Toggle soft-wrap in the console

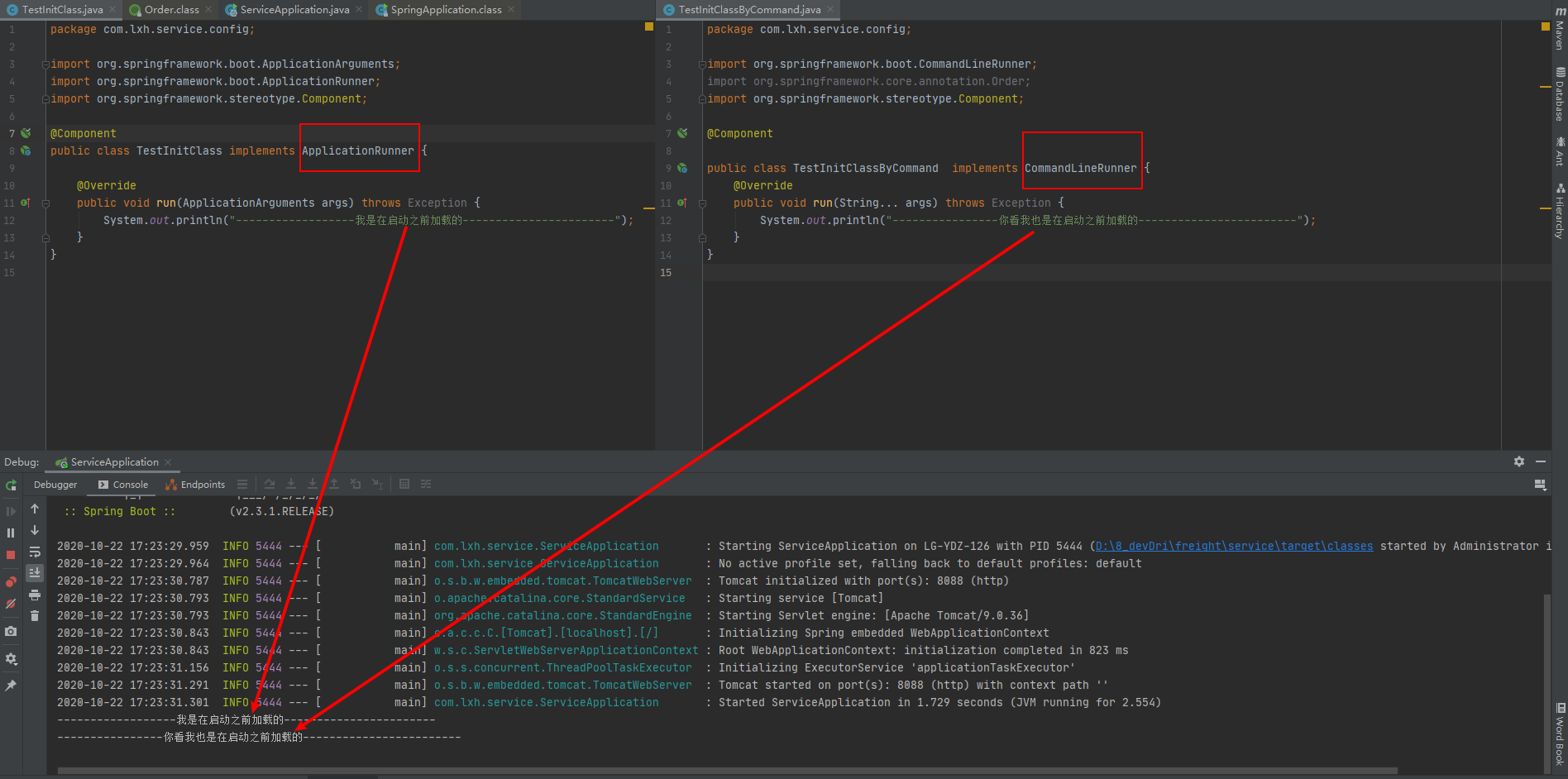tap(35, 552)
